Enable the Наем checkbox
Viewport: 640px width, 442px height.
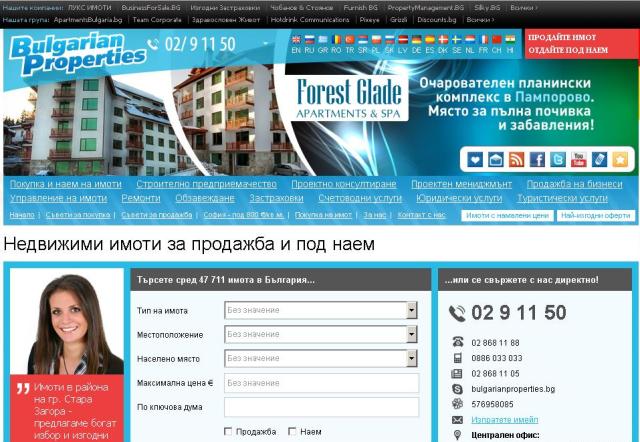point(292,432)
